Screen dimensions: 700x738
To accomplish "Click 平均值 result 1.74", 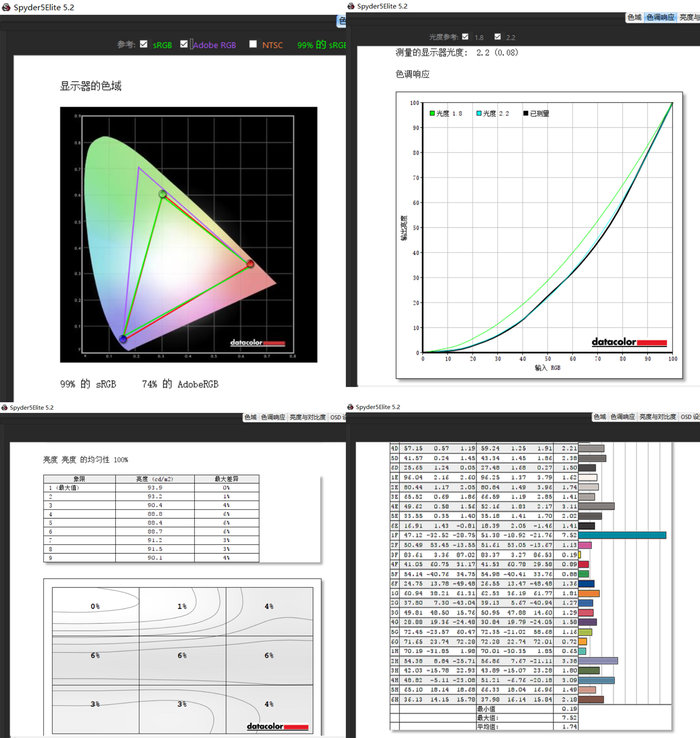I will (x=569, y=727).
